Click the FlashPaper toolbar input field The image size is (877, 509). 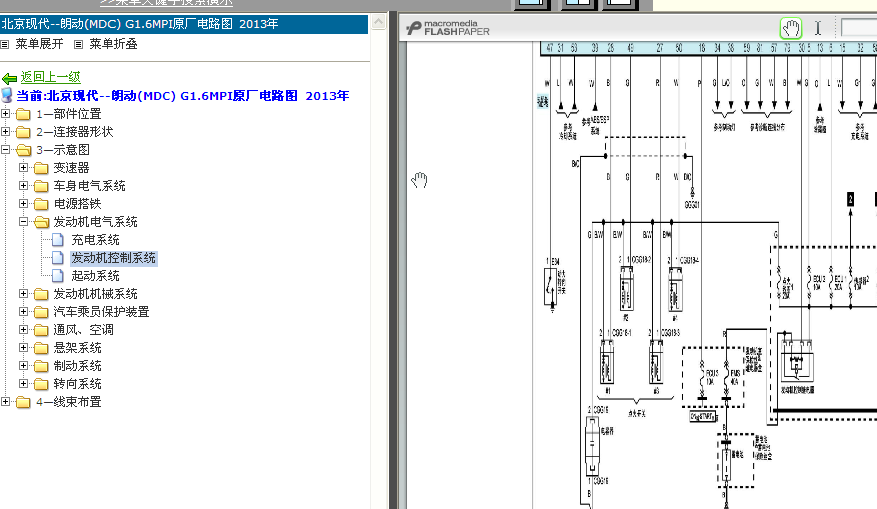click(859, 27)
